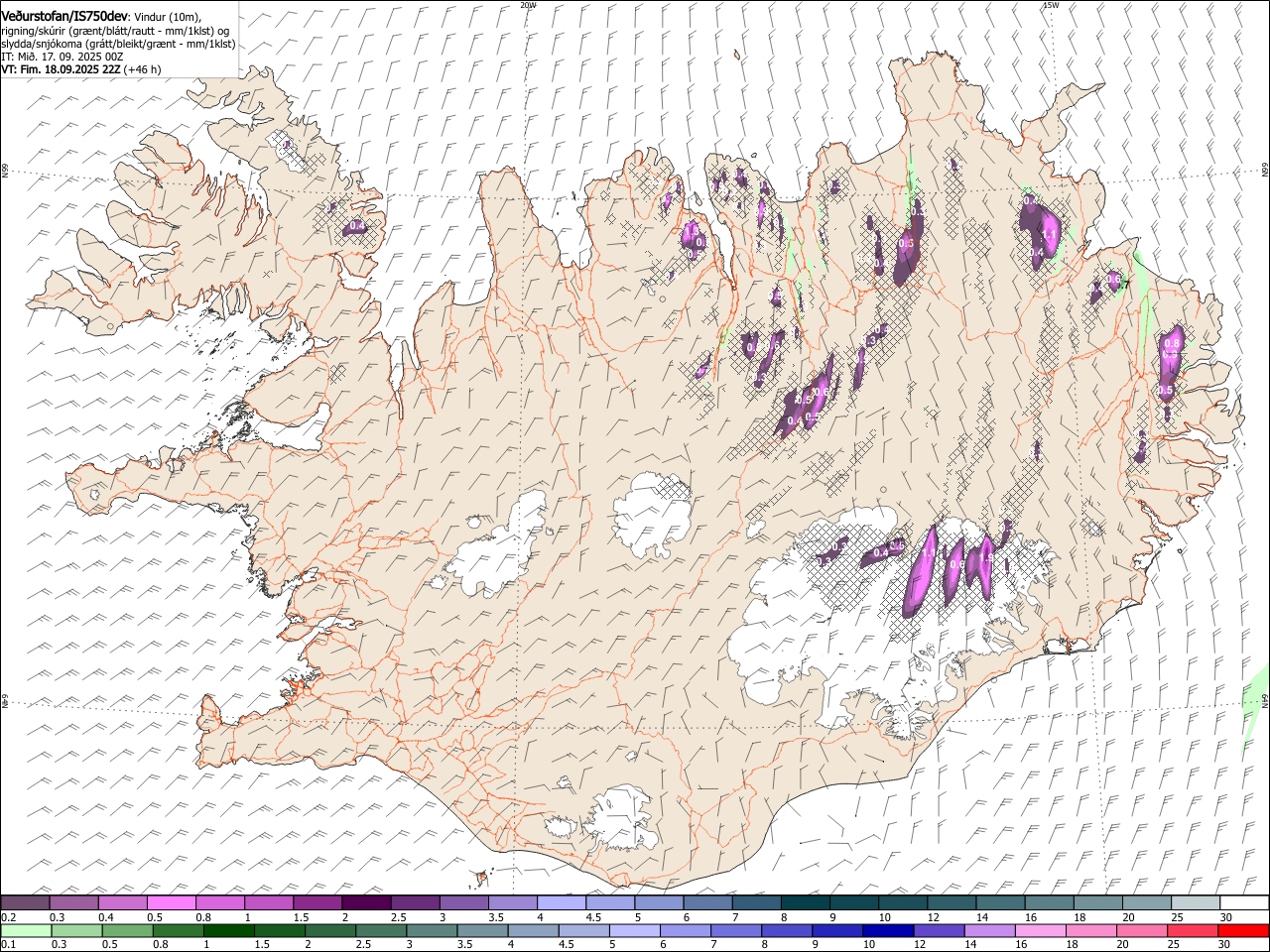Select the bright pink 0.5 swatch, upper legend
Viewport: 1270px width, 952px height.
(x=171, y=902)
